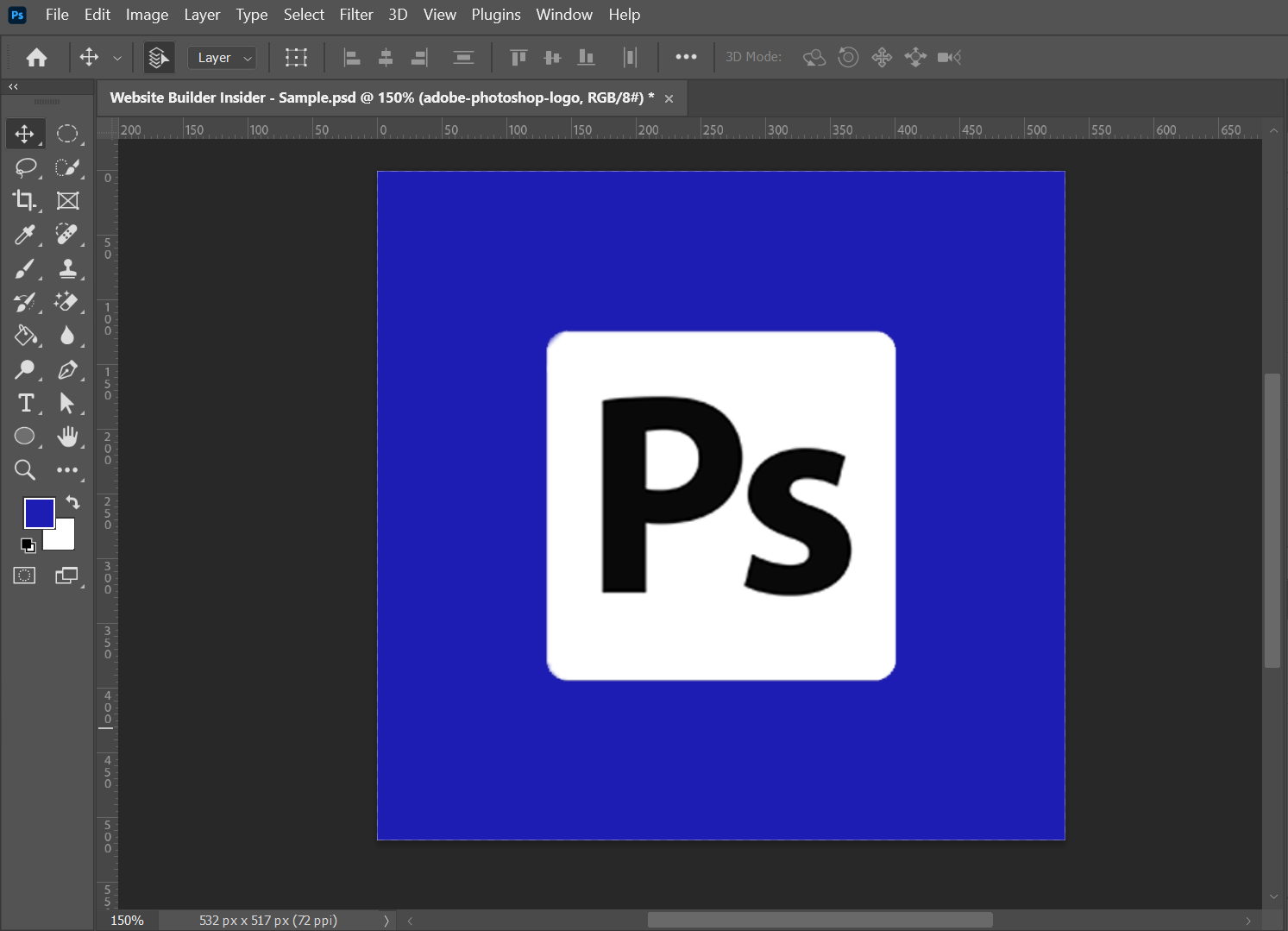Select the Lasso tool
This screenshot has width=1288, height=931.
pyautogui.click(x=25, y=167)
